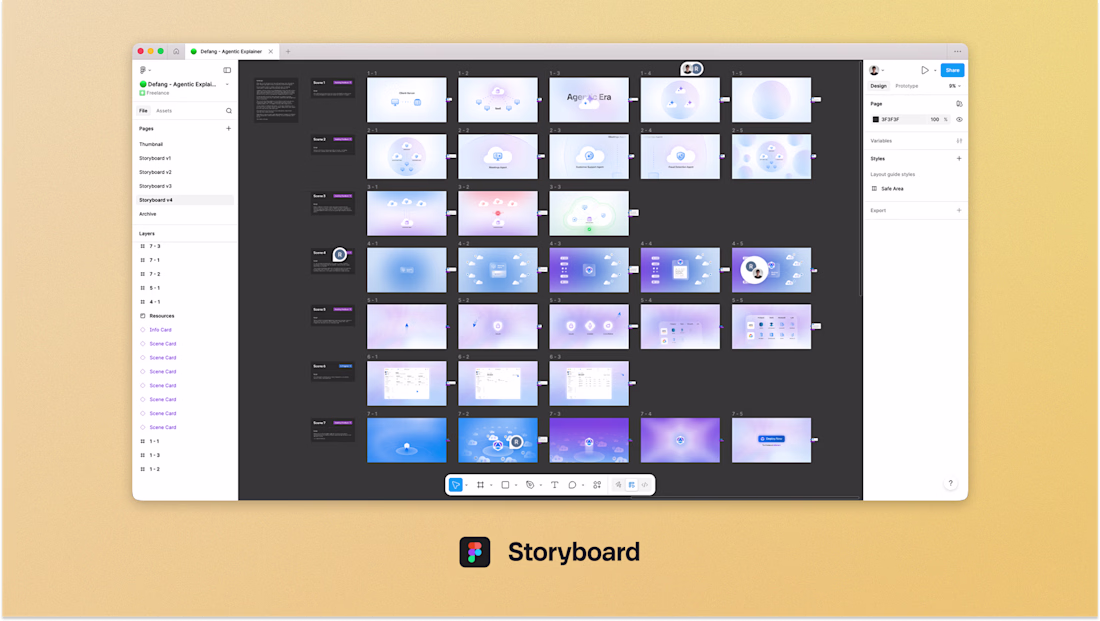
Task: Open the 9% zoom dropdown
Action: point(955,86)
